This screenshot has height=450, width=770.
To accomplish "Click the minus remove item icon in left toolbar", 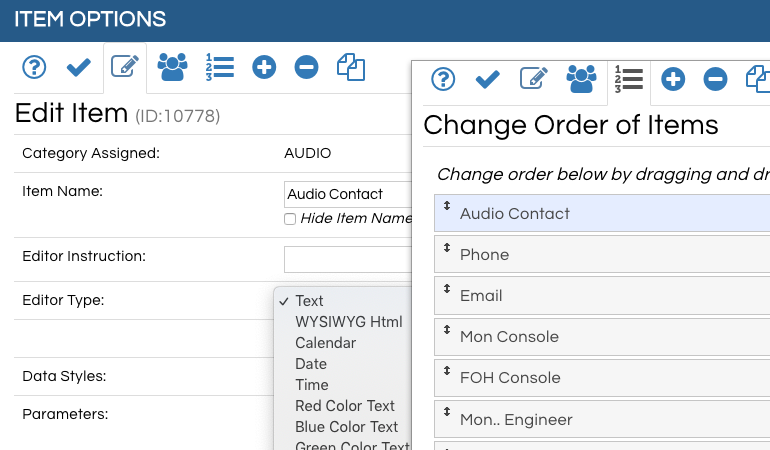I will click(307, 67).
